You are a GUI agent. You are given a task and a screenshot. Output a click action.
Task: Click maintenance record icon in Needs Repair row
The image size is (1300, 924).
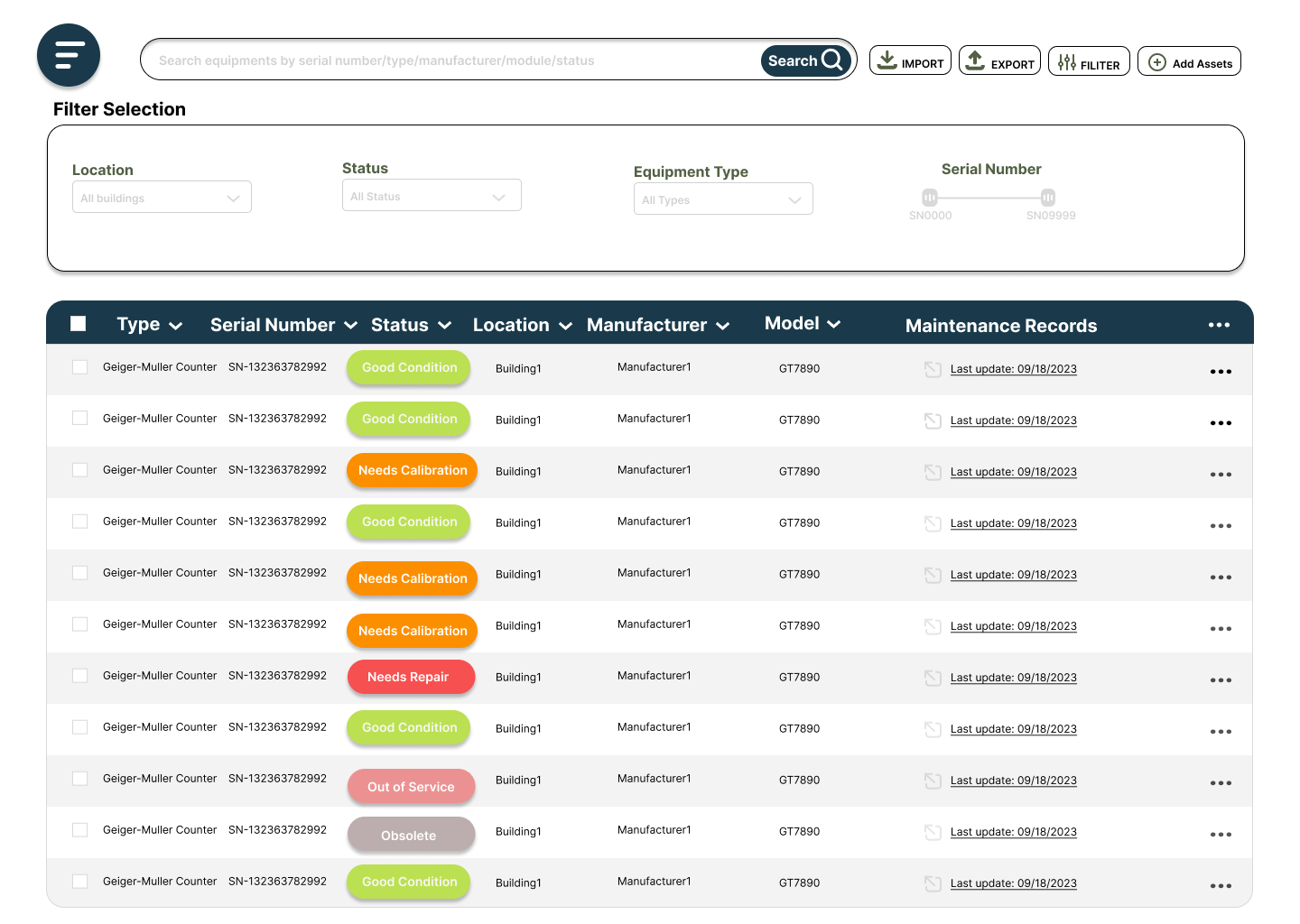click(933, 678)
